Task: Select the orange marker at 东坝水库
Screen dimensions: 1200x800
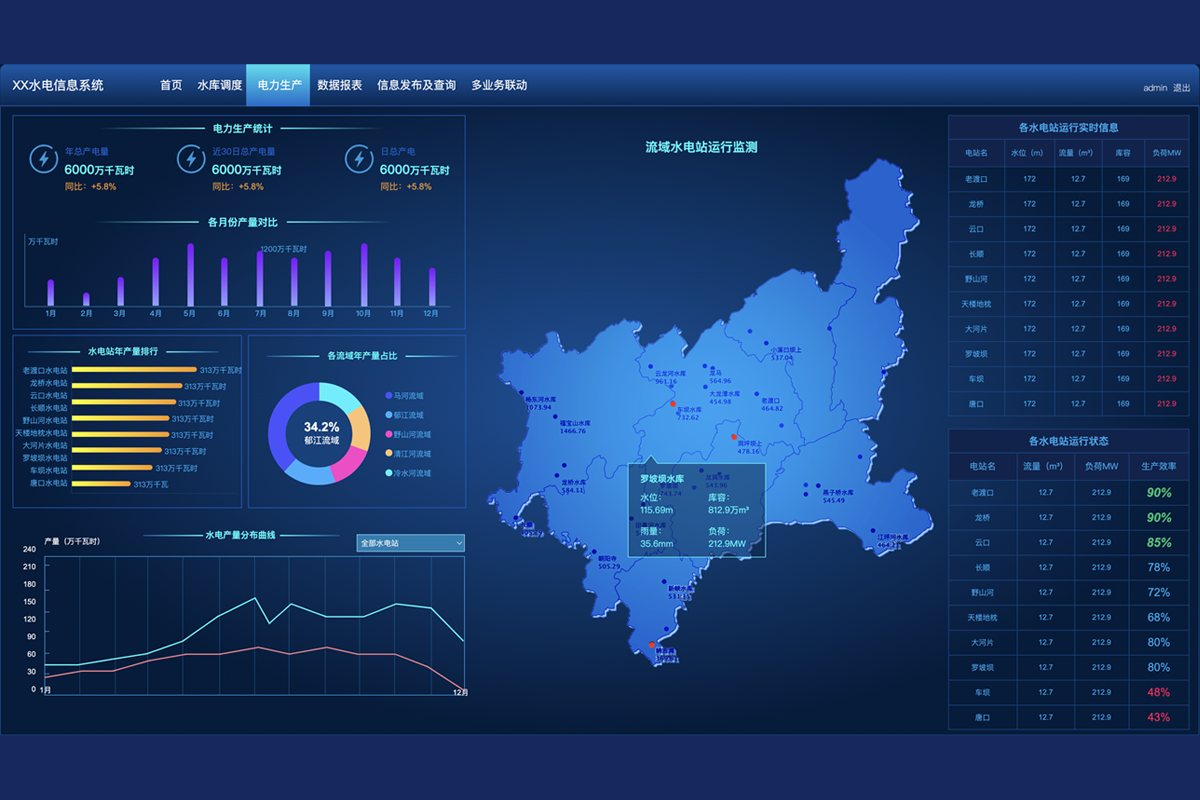Action: 673,405
